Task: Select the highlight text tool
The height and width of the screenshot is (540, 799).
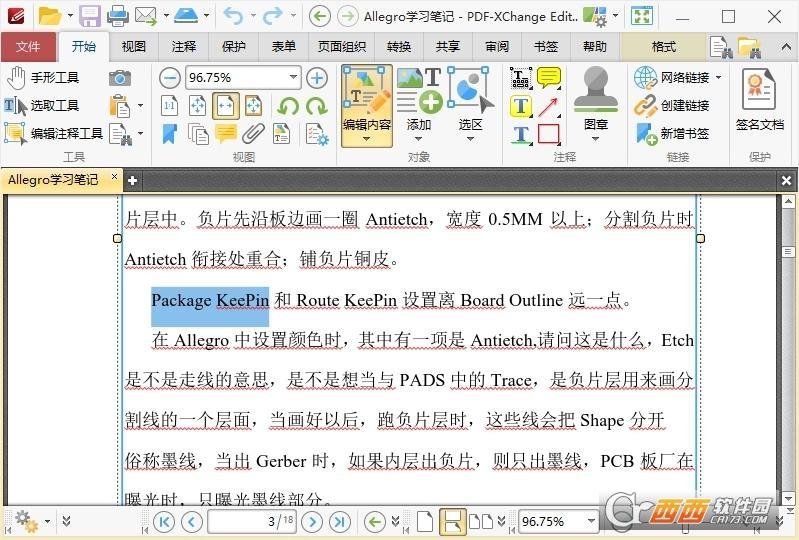Action: click(x=521, y=106)
